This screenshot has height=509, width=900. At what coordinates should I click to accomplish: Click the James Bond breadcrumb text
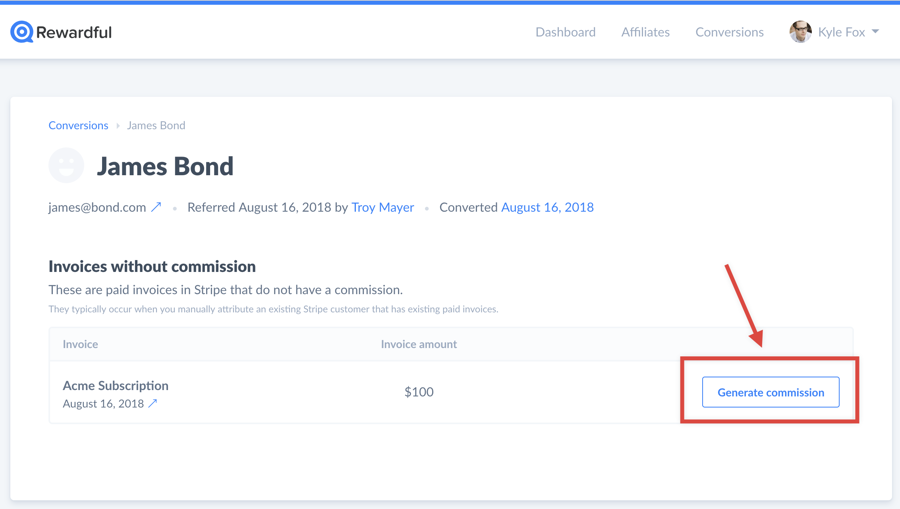click(156, 125)
